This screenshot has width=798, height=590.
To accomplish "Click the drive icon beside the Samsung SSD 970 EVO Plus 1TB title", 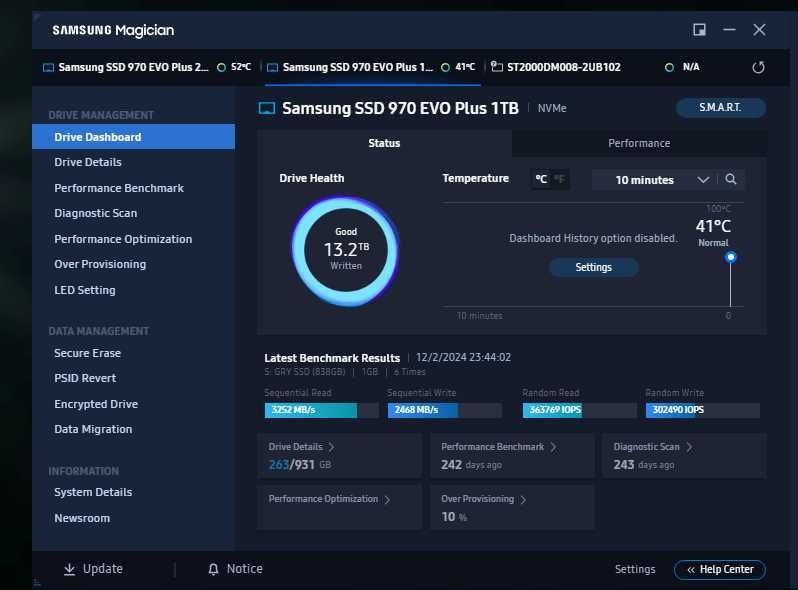I will coord(267,108).
